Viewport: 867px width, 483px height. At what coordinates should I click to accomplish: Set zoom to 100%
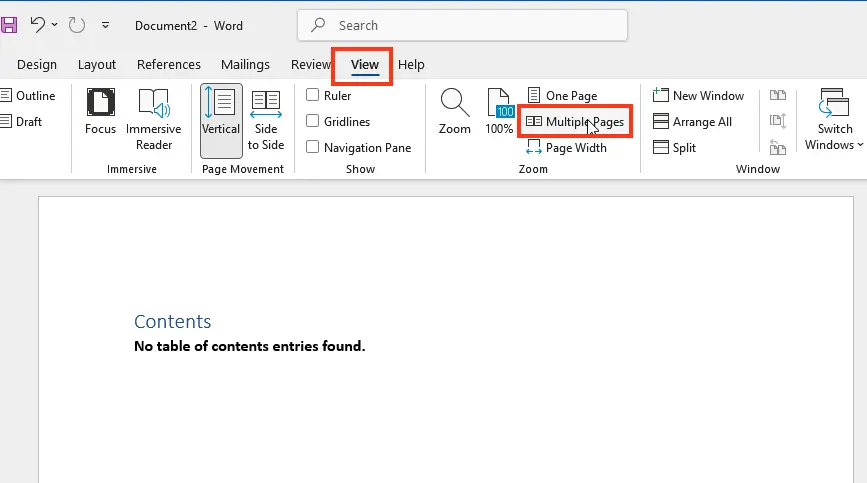point(499,112)
